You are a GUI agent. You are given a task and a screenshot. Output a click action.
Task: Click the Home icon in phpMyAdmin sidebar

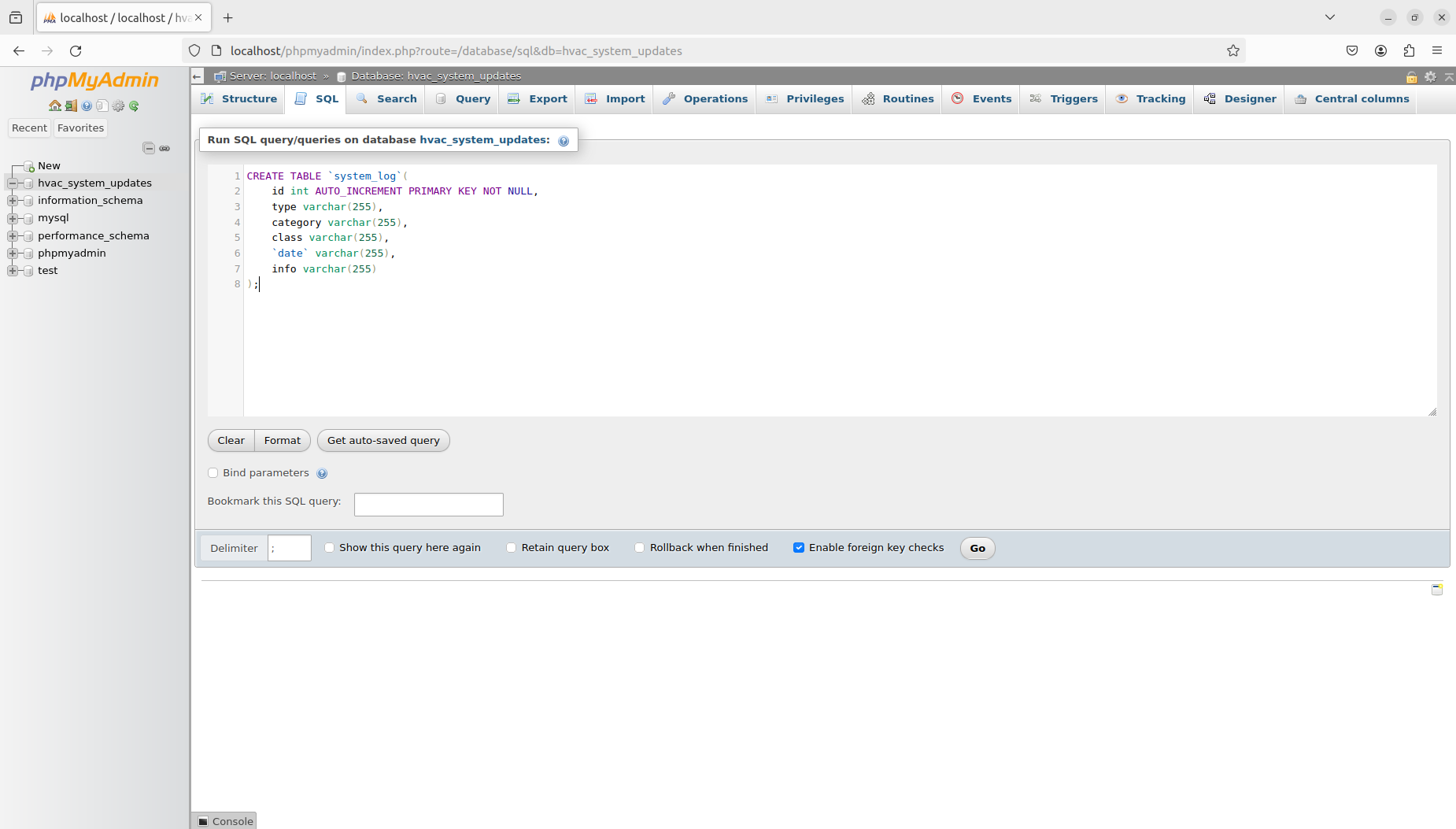54,105
